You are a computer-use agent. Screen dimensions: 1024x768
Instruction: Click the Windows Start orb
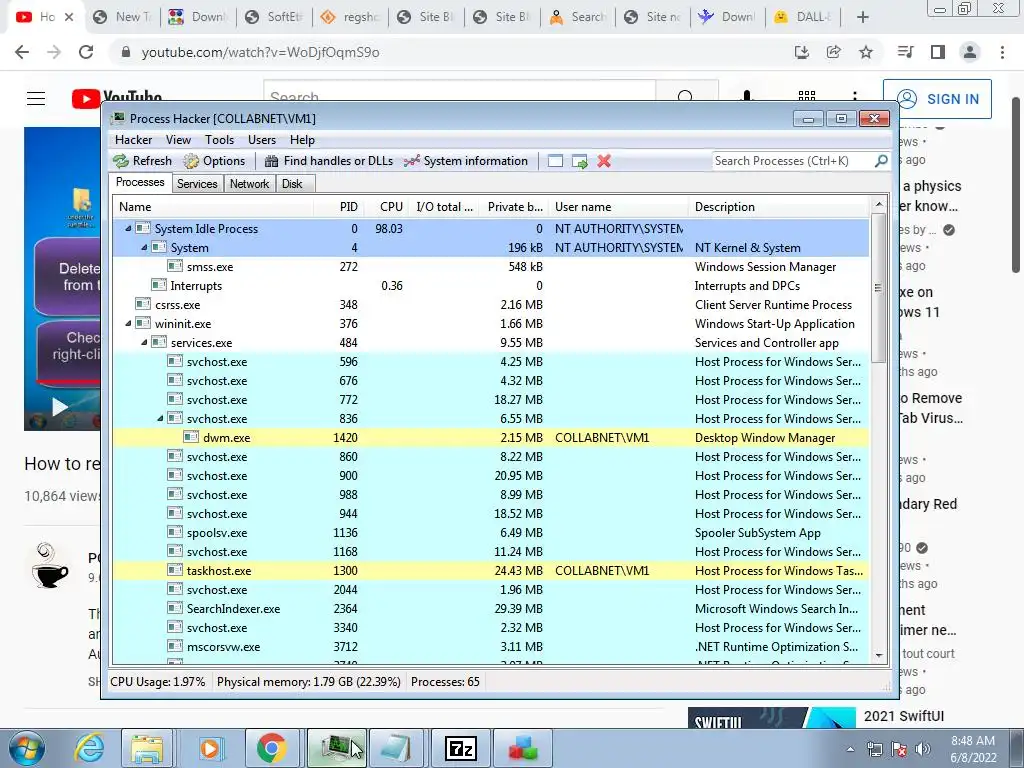[x=26, y=748]
